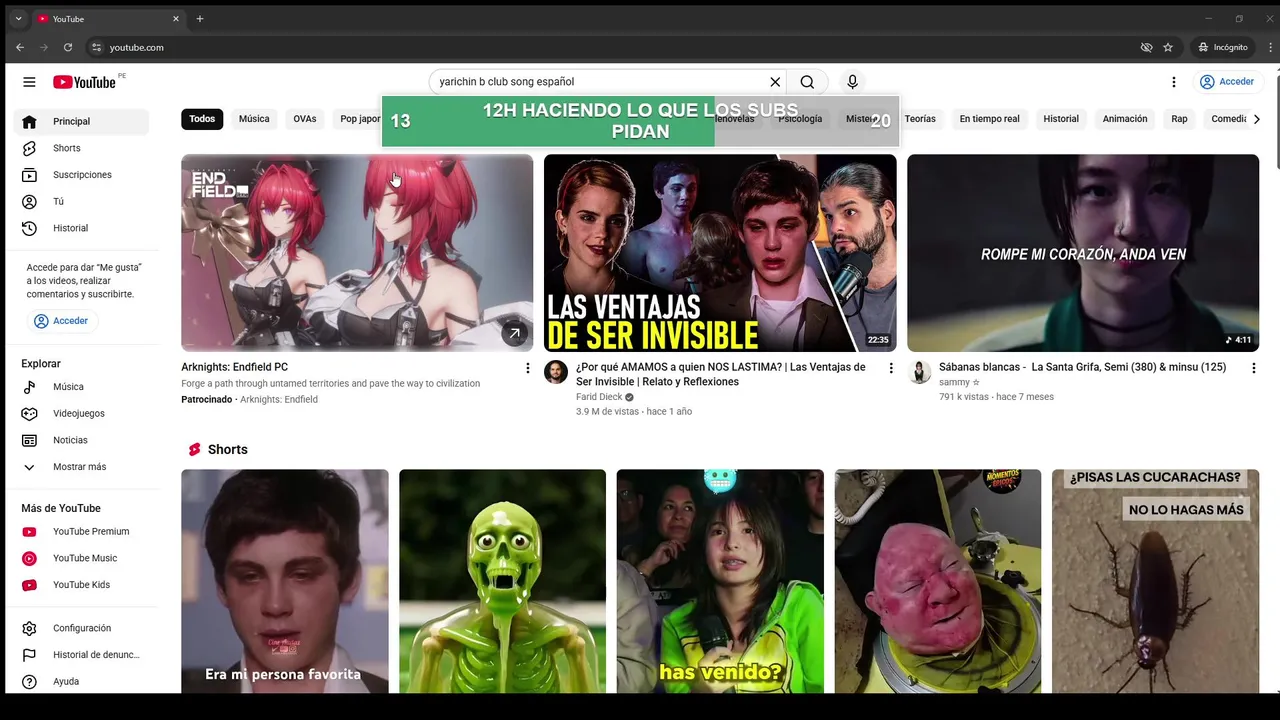Viewport: 1280px width, 720px height.
Task: Open Noticias under Explorar
Action: click(x=81, y=440)
